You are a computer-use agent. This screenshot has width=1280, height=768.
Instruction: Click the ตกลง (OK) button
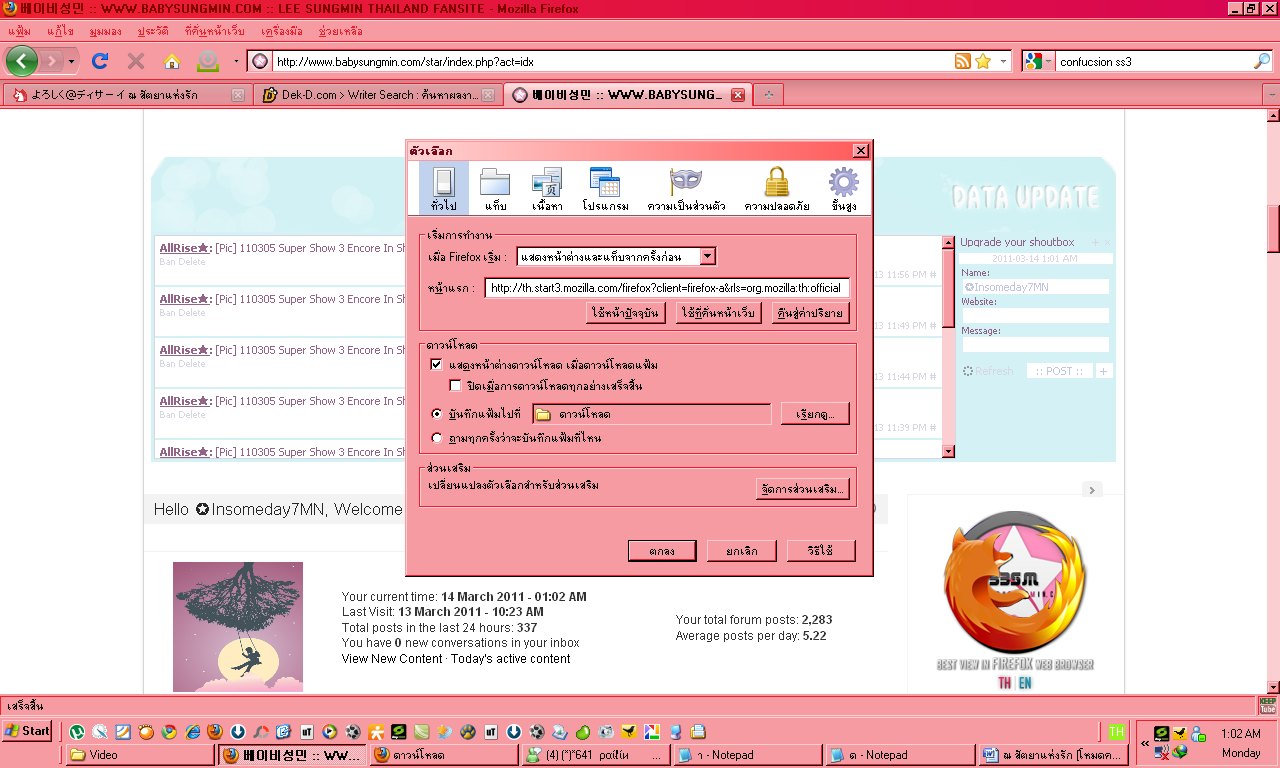(661, 551)
